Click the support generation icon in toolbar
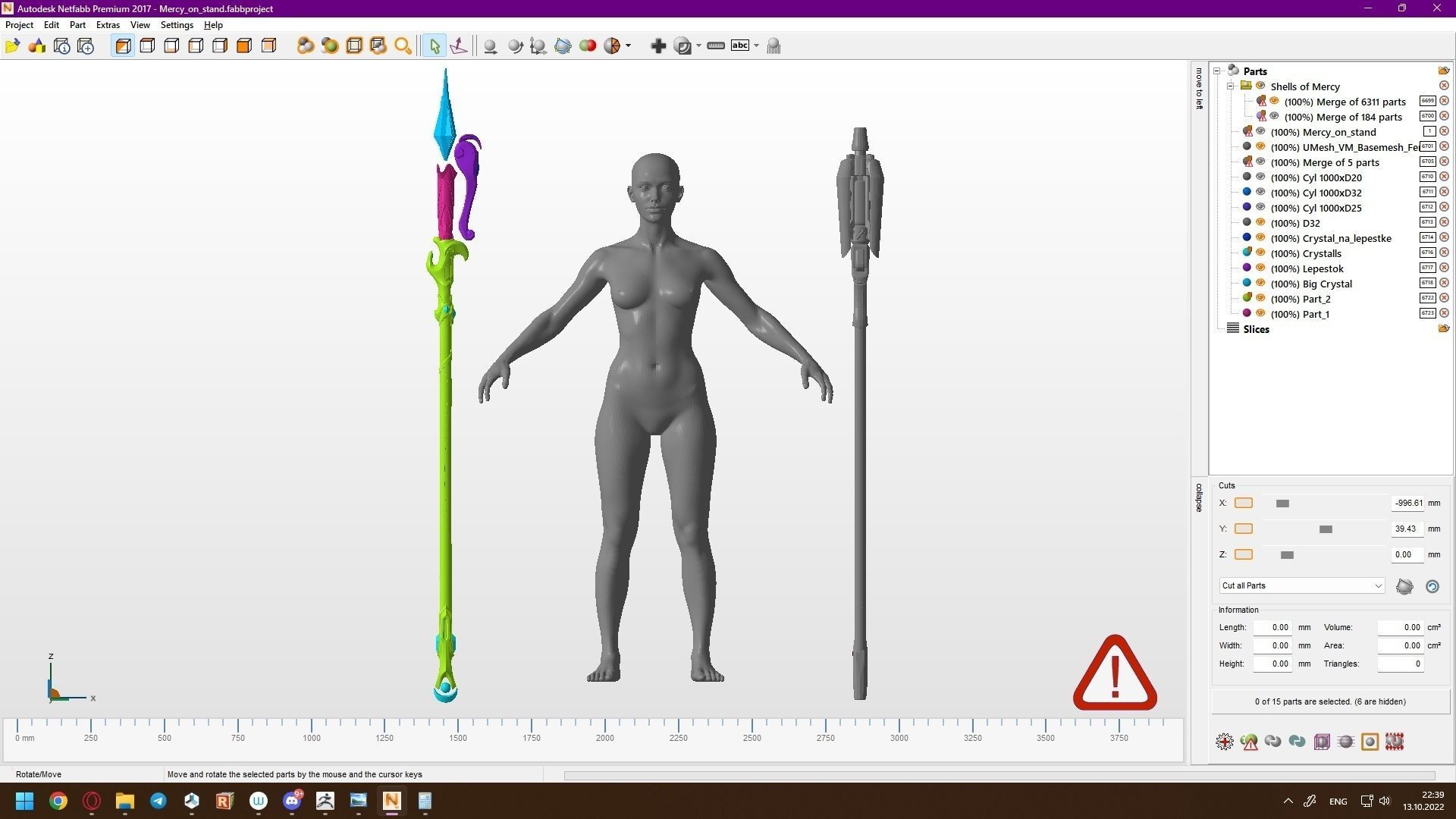 773,46
